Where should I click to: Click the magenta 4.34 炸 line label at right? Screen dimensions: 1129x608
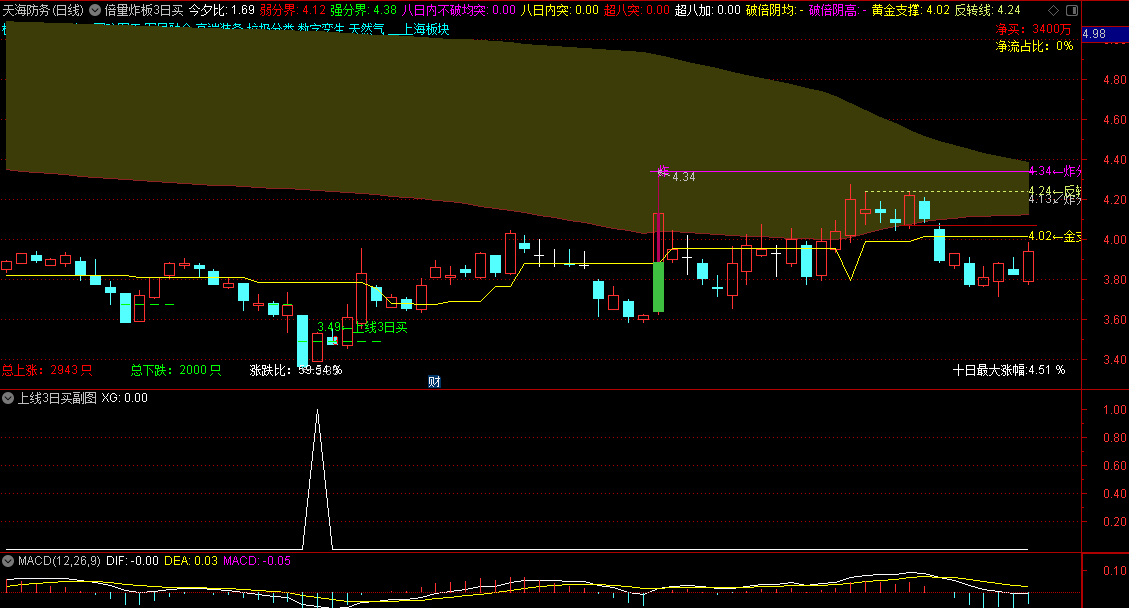1054,171
